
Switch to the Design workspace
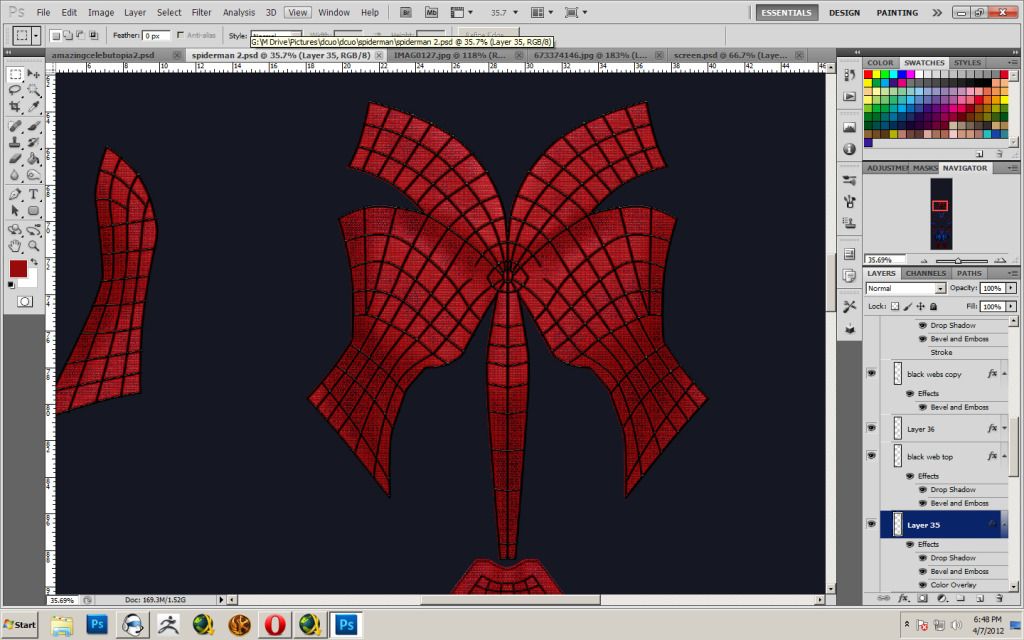[x=844, y=12]
